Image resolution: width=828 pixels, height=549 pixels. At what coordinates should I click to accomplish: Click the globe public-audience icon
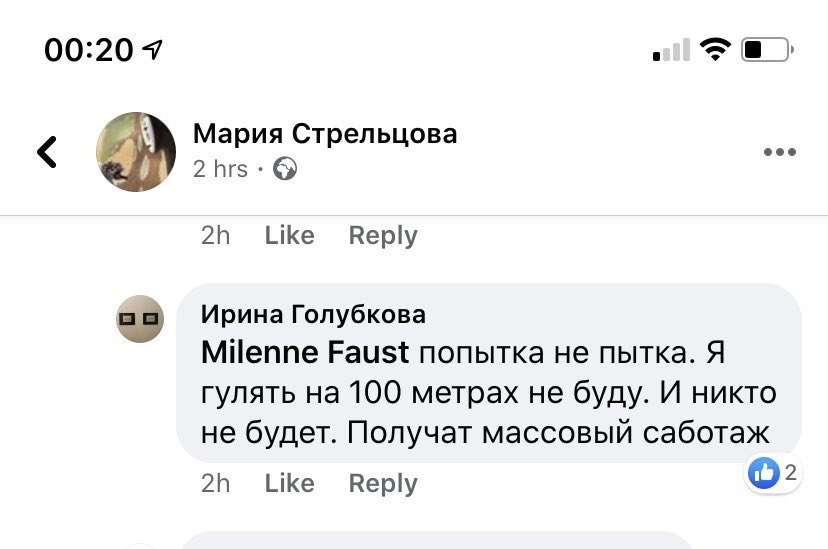click(285, 169)
